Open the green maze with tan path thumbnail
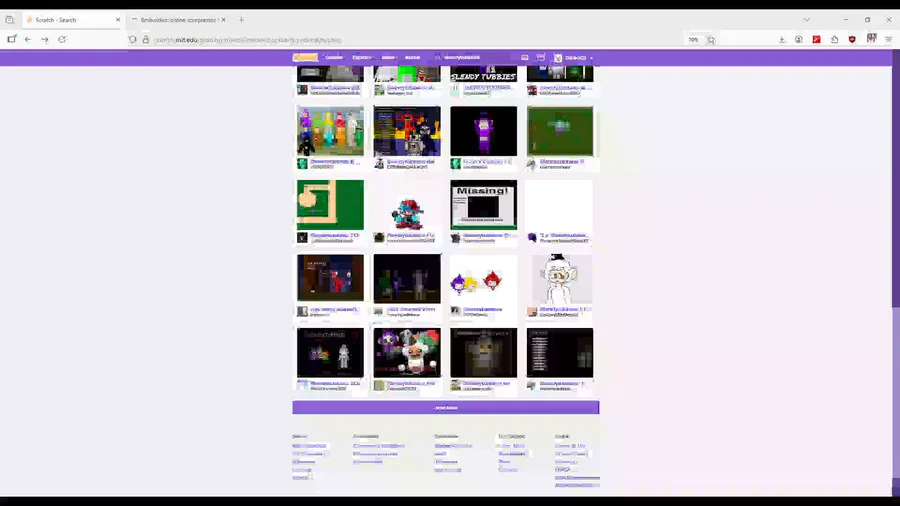The height and width of the screenshot is (506, 900). click(330, 205)
